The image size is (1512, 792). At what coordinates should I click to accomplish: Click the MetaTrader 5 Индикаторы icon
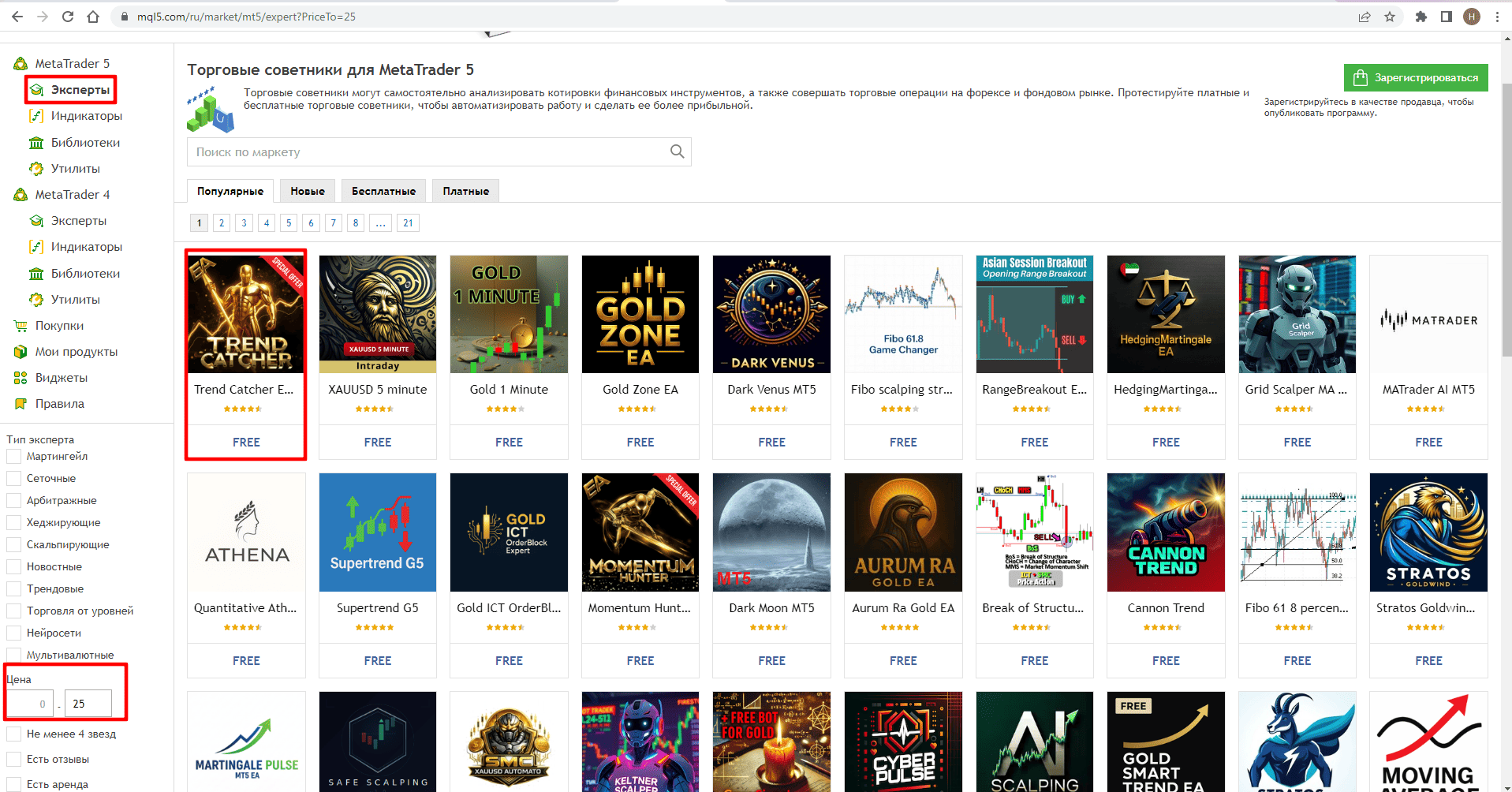coord(36,116)
